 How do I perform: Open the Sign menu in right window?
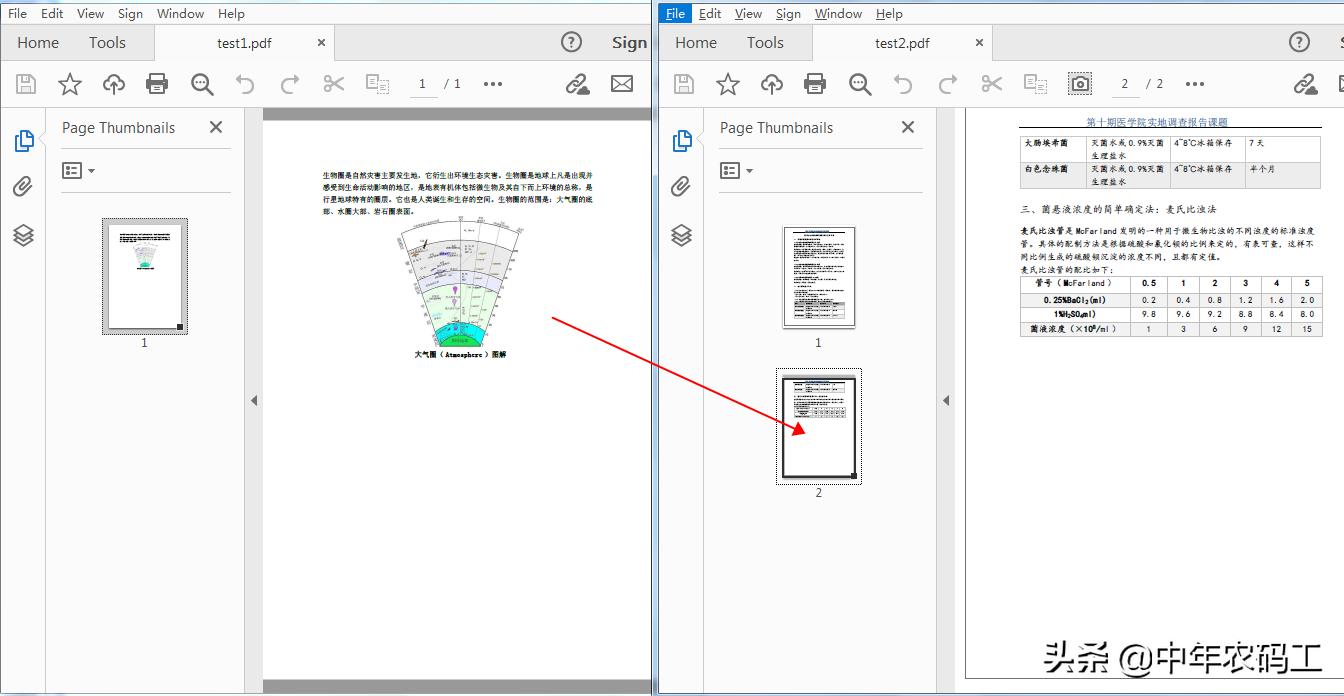point(788,14)
